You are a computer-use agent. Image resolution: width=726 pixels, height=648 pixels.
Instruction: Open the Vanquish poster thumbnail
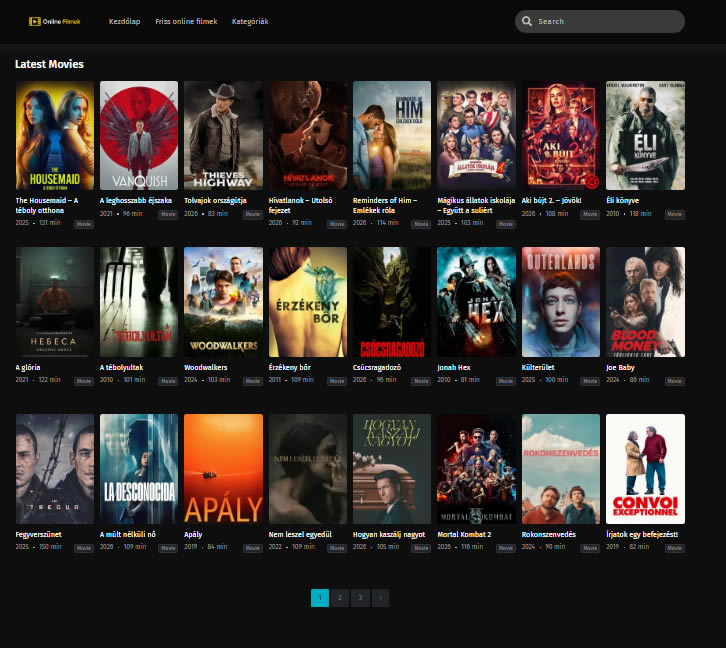(139, 136)
